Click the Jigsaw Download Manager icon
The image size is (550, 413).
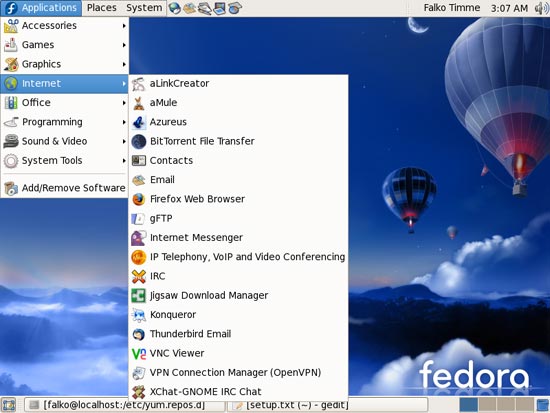(139, 296)
